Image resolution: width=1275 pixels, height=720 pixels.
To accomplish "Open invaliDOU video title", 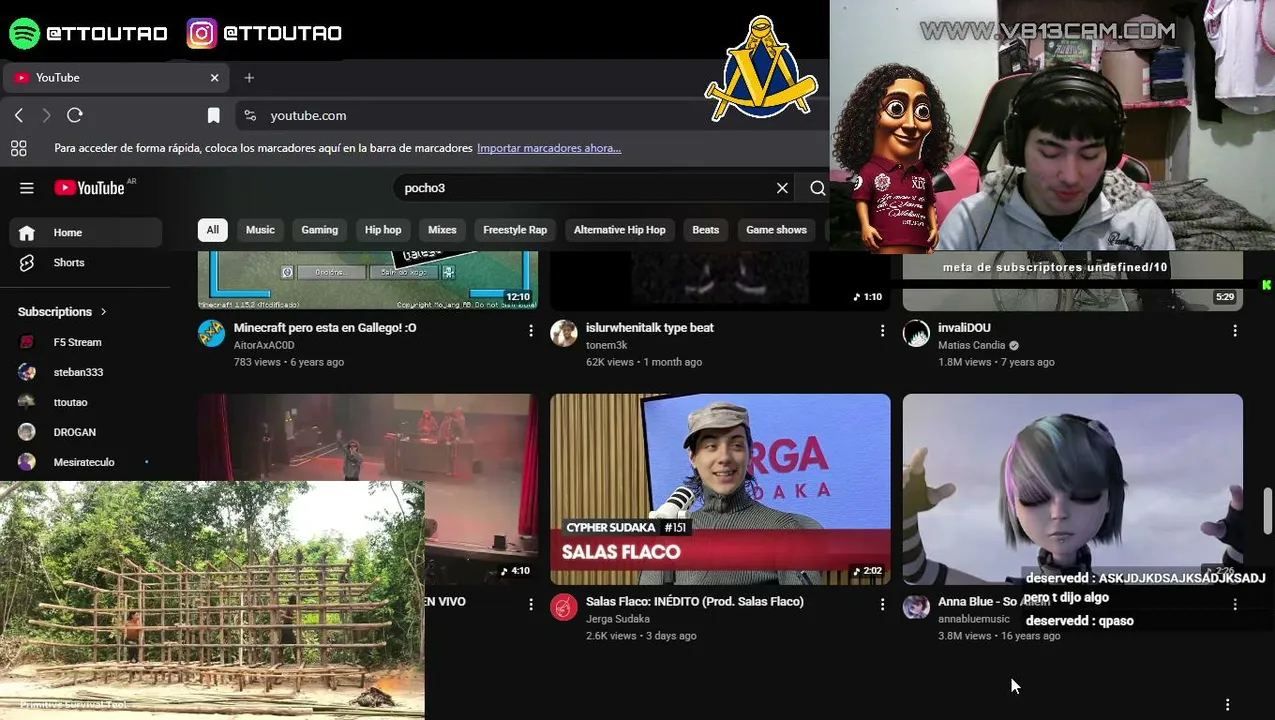I will pyautogui.click(x=964, y=328).
